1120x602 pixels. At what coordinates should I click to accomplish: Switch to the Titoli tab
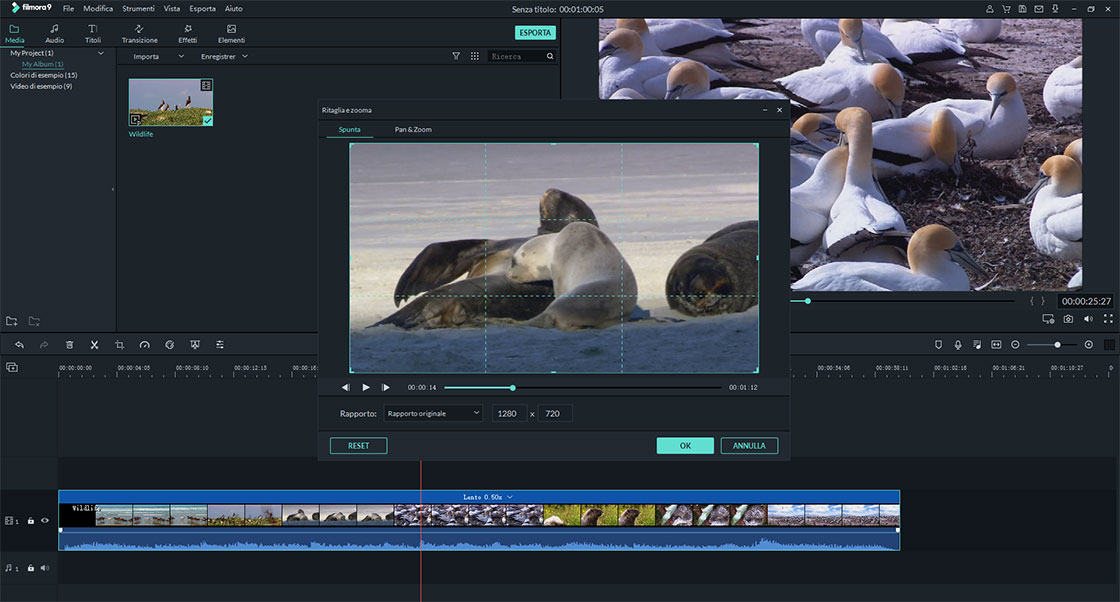93,34
